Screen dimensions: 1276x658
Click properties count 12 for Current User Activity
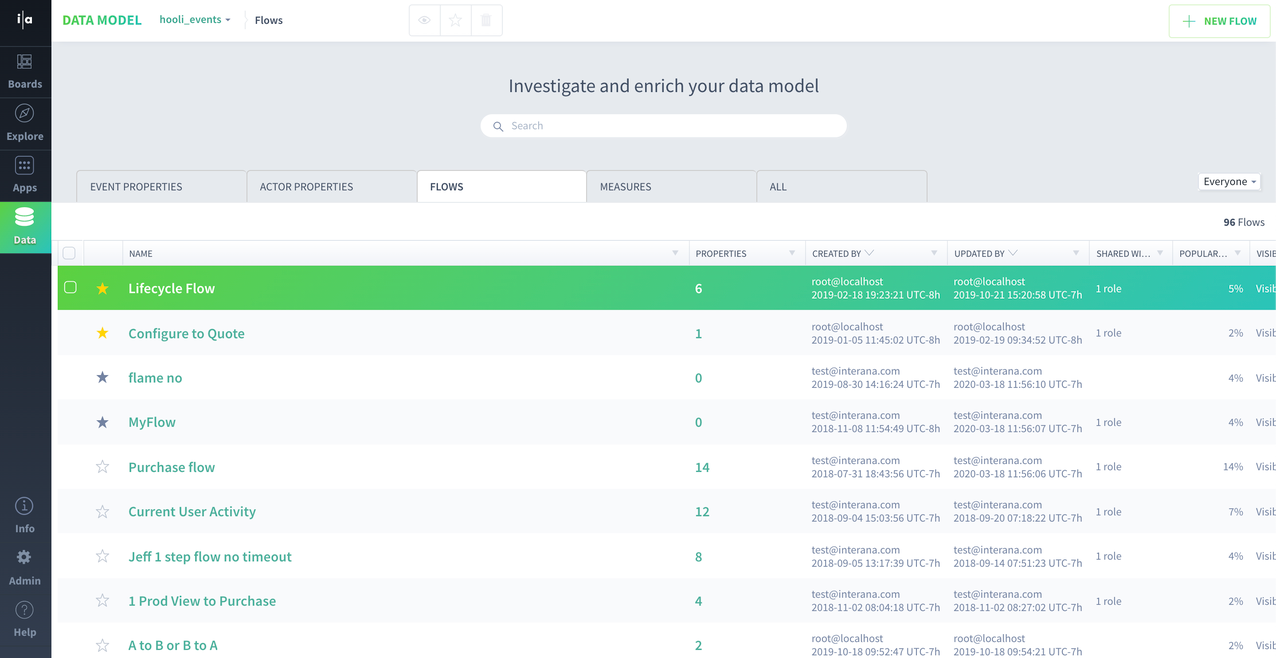[x=702, y=512]
